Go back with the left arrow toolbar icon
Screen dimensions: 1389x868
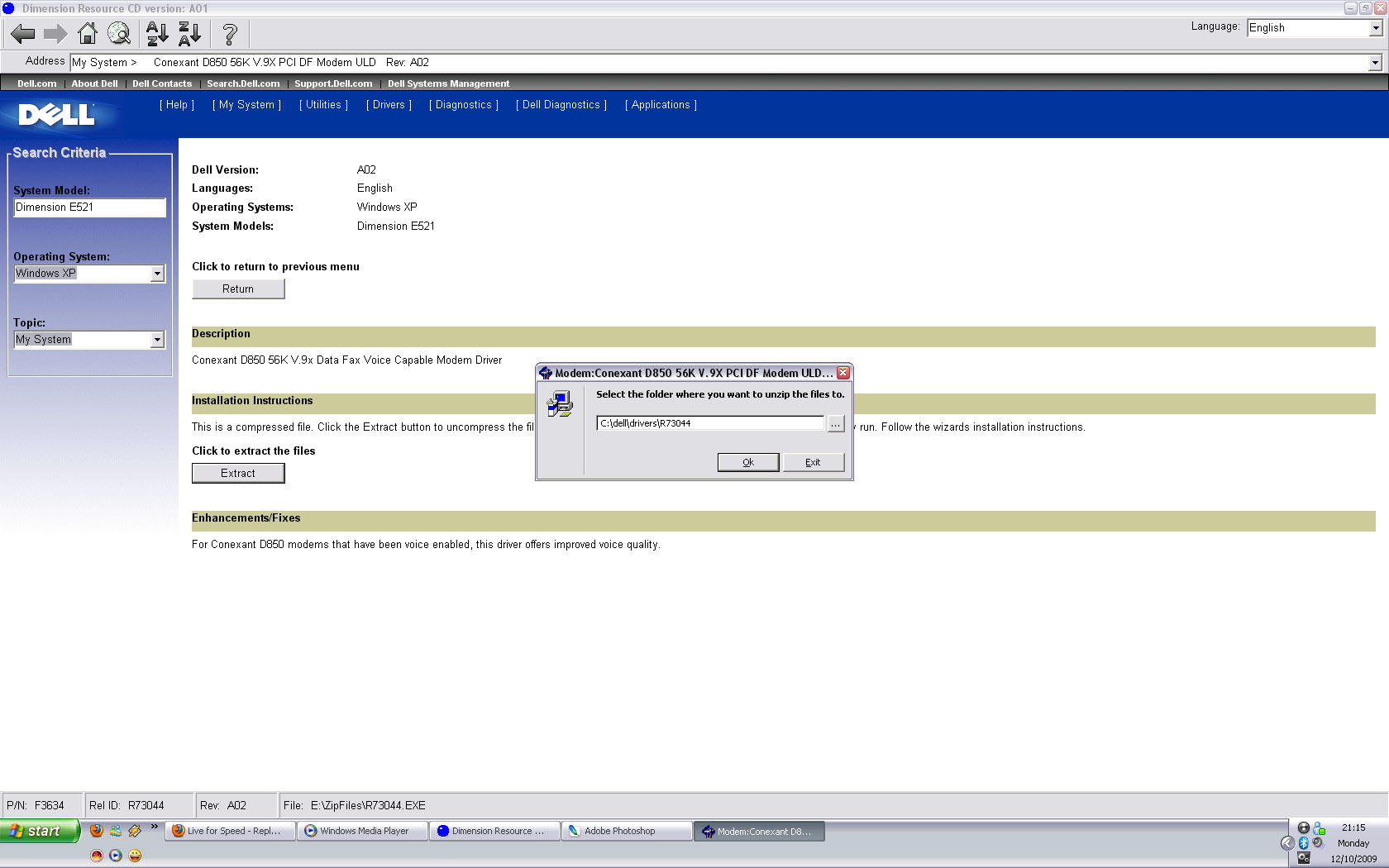coord(22,34)
